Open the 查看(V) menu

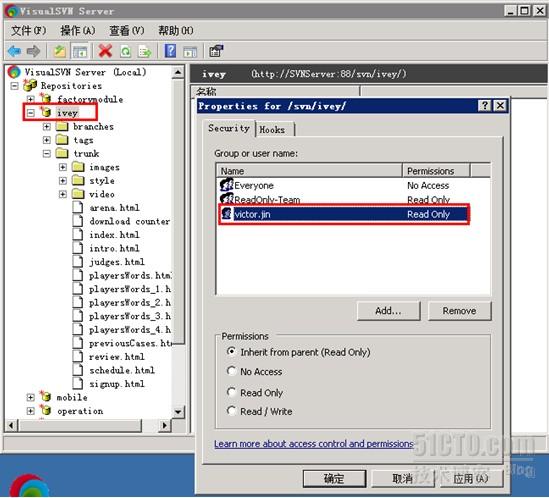pos(127,30)
